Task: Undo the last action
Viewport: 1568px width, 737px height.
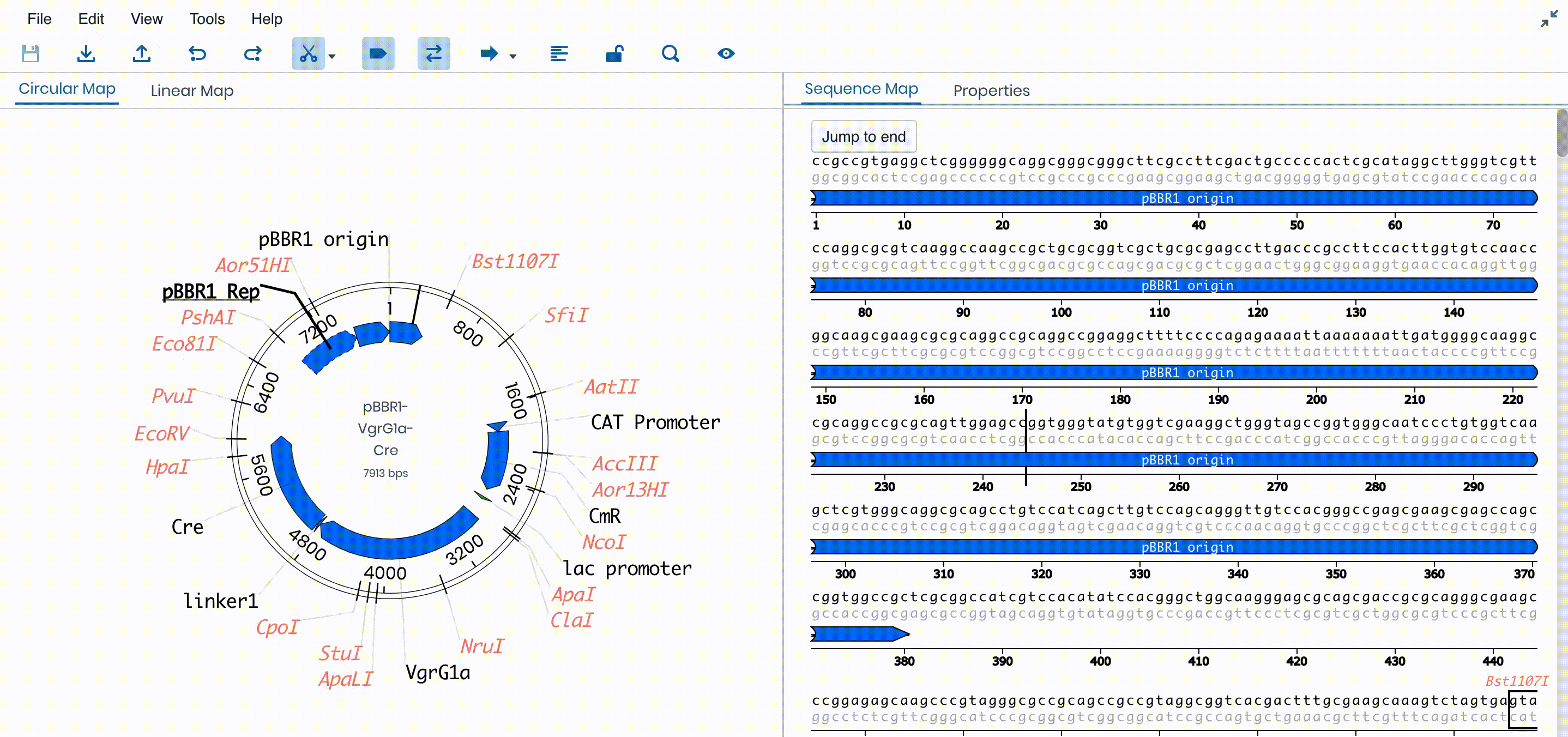Action: click(197, 53)
